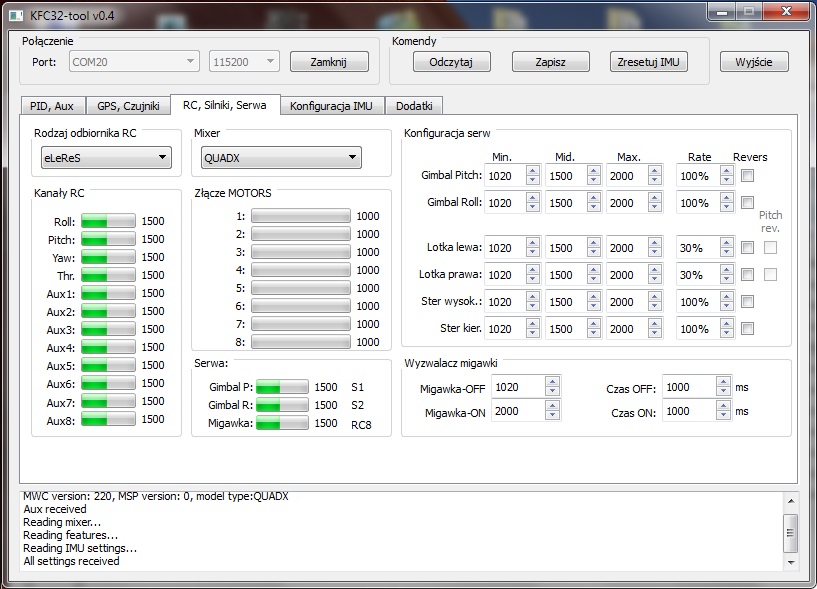Click the Migawka-OFF value input field
817x589 pixels.
tap(517, 387)
